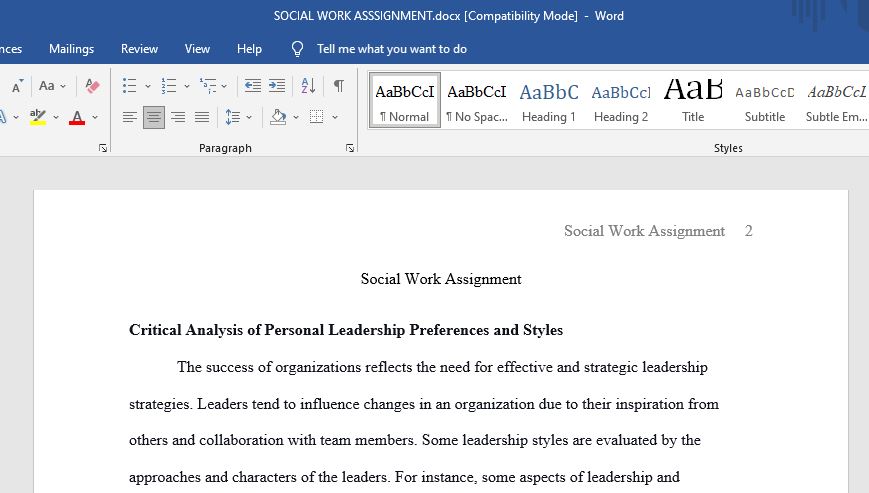Expand the borders dropdown arrow
The image size is (869, 493).
click(335, 117)
